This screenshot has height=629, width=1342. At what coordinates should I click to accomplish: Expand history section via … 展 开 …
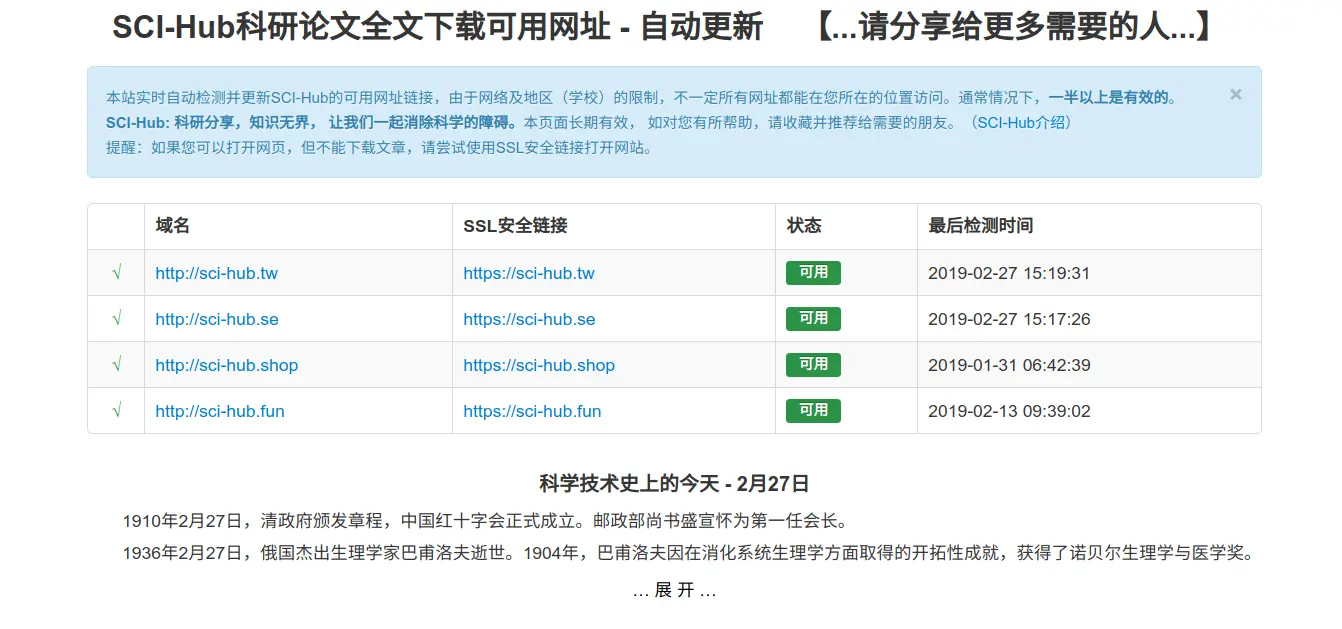tap(675, 590)
